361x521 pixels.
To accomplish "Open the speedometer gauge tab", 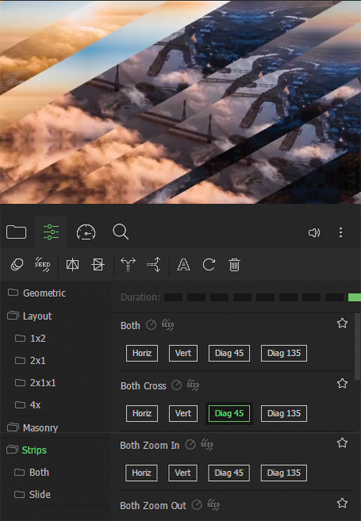I will (x=86, y=232).
